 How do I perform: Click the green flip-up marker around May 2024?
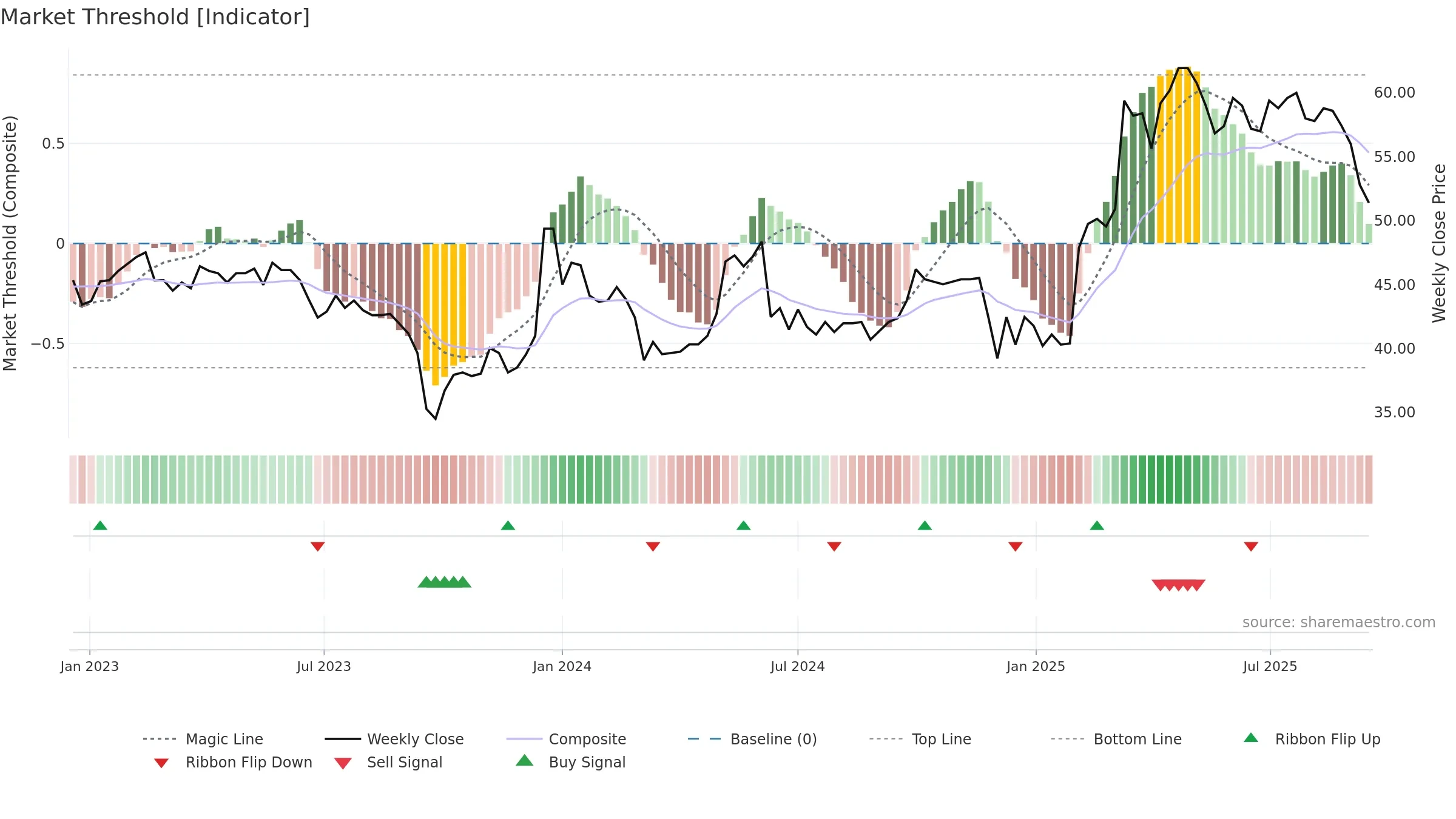(x=743, y=525)
